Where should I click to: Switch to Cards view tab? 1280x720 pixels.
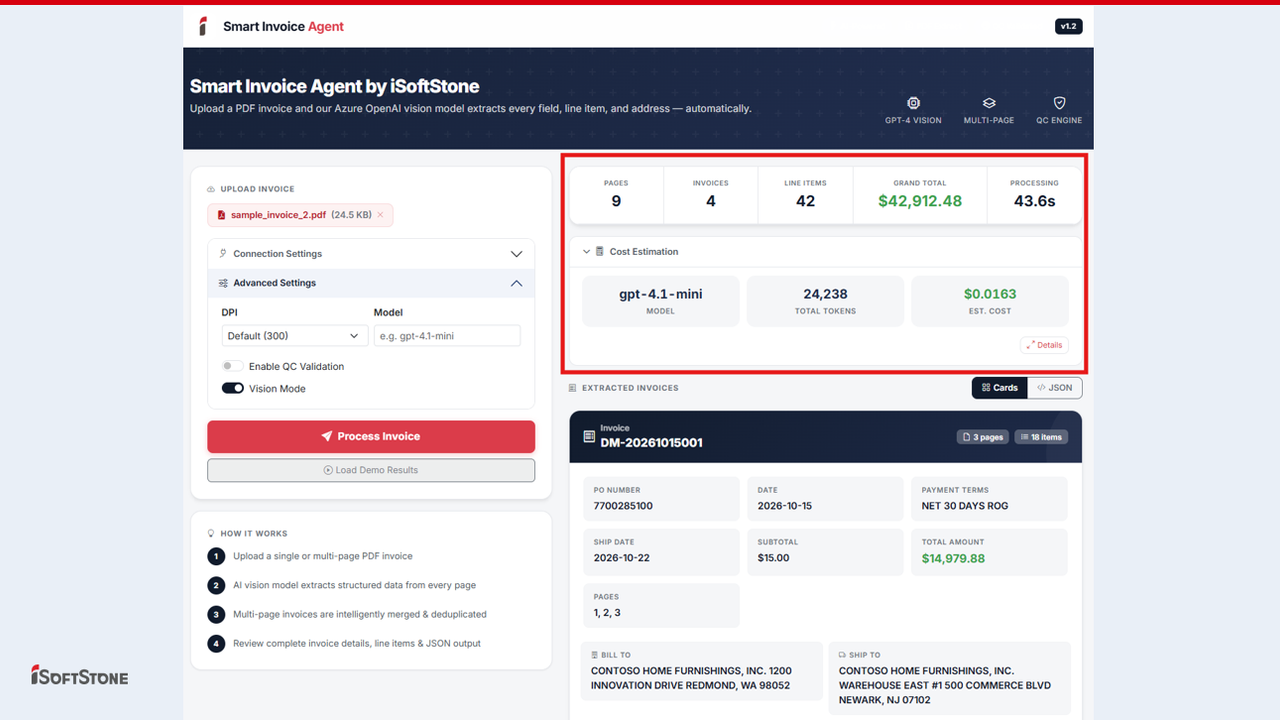tap(1000, 388)
